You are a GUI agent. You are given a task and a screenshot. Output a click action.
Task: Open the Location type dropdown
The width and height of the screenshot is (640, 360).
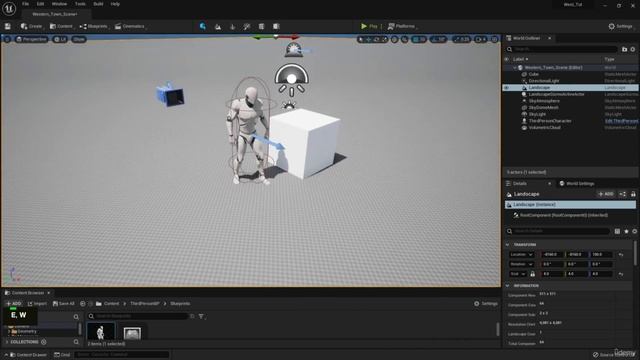tap(522, 255)
